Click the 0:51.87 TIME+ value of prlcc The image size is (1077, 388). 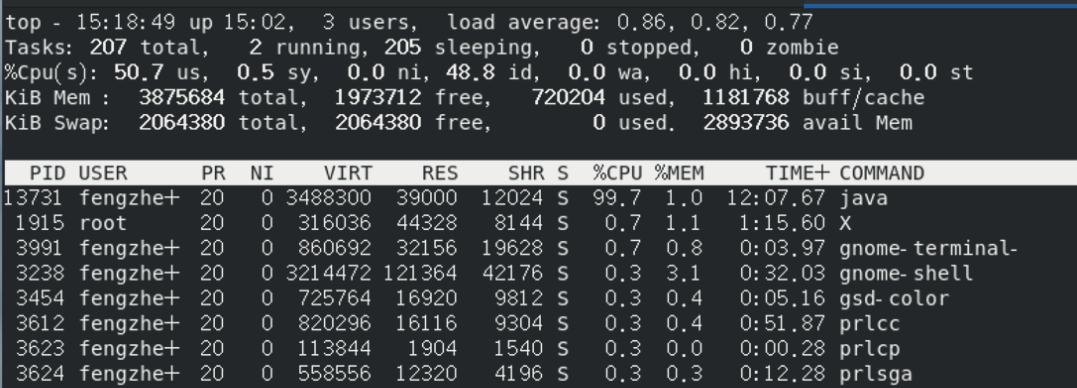point(782,323)
